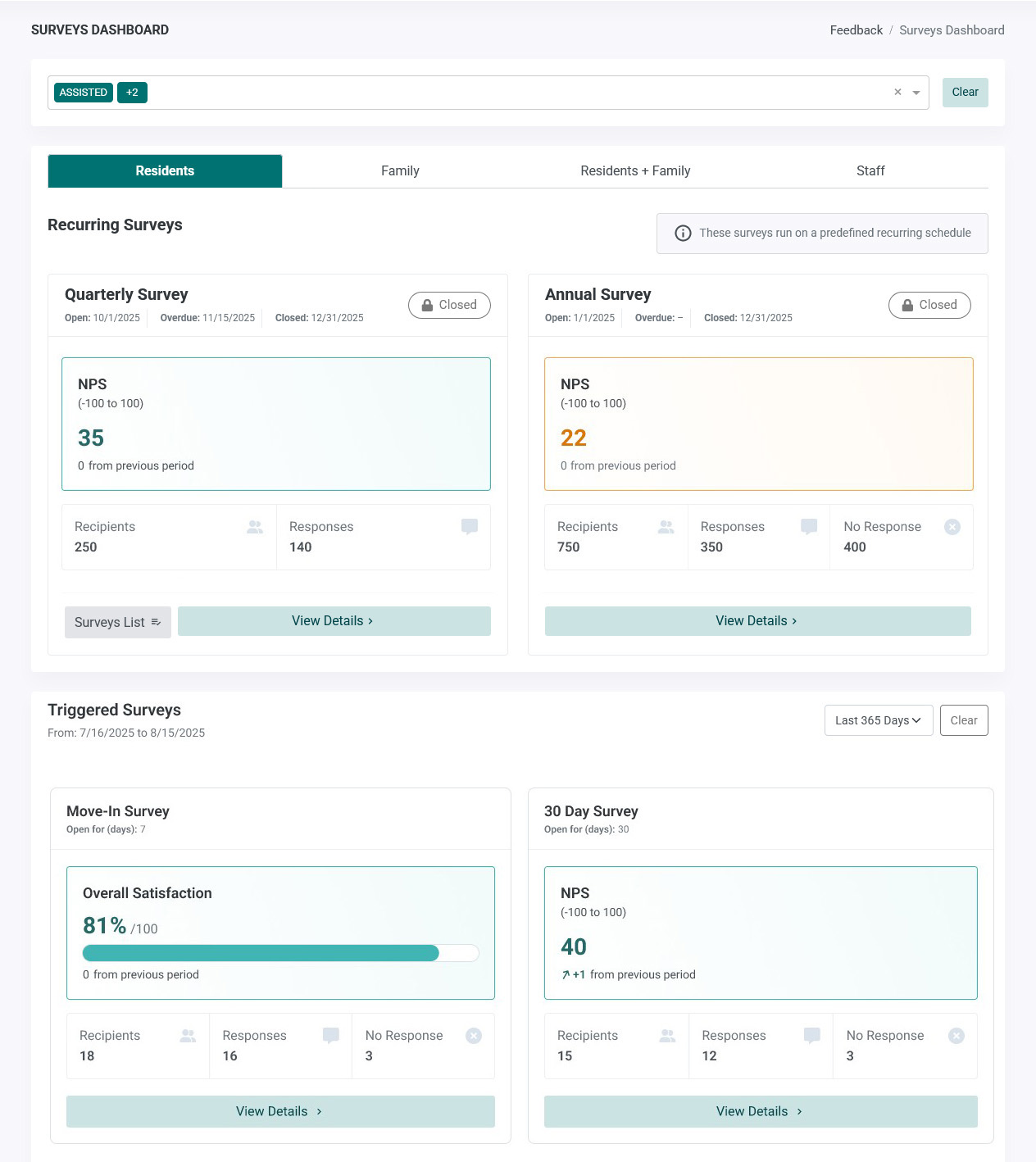View Details of 30 Day Survey
Image resolution: width=1036 pixels, height=1162 pixels.
click(761, 1111)
